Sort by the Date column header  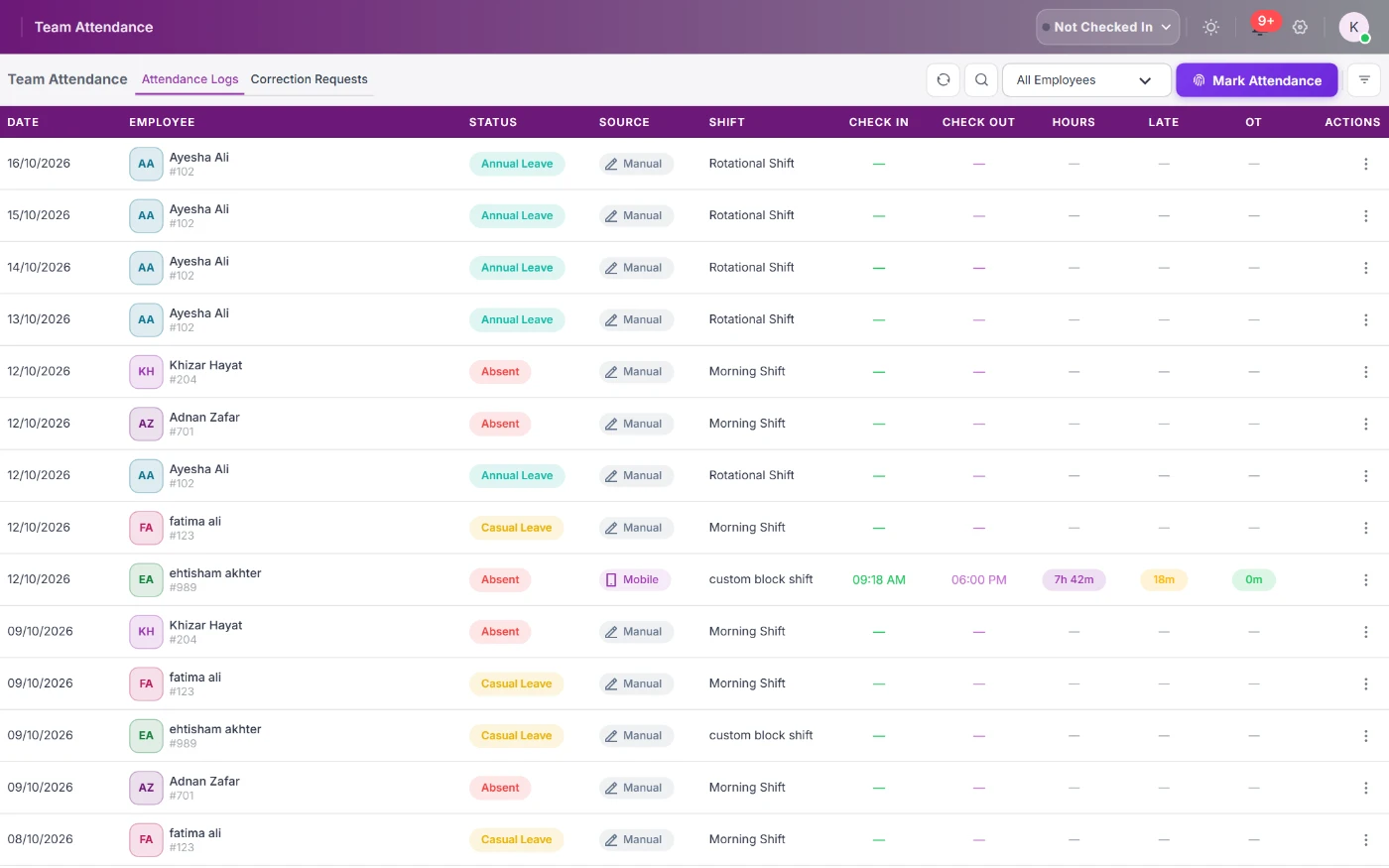pyautogui.click(x=23, y=122)
